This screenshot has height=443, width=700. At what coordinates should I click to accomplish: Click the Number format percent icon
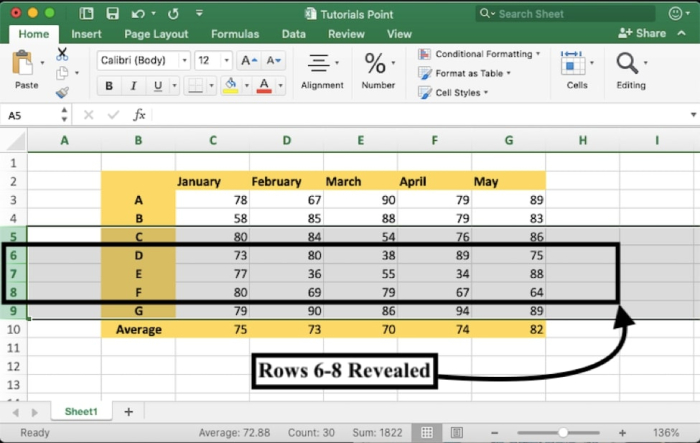click(377, 65)
